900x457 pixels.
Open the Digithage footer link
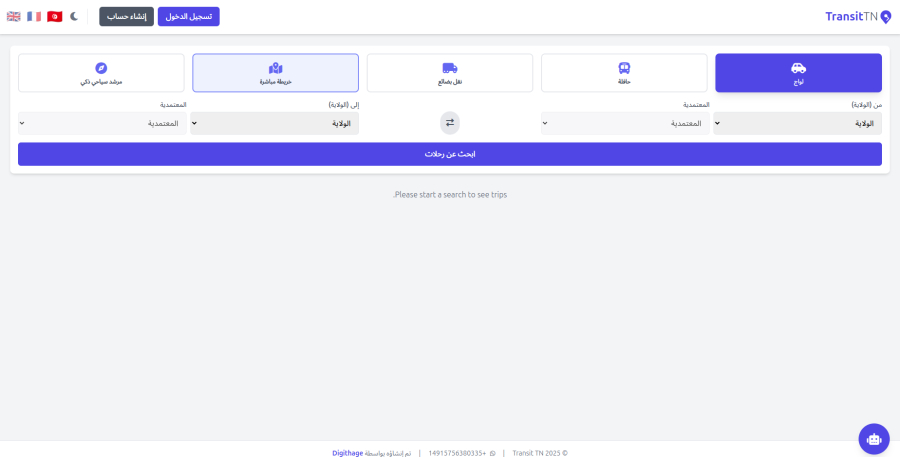(x=347, y=453)
